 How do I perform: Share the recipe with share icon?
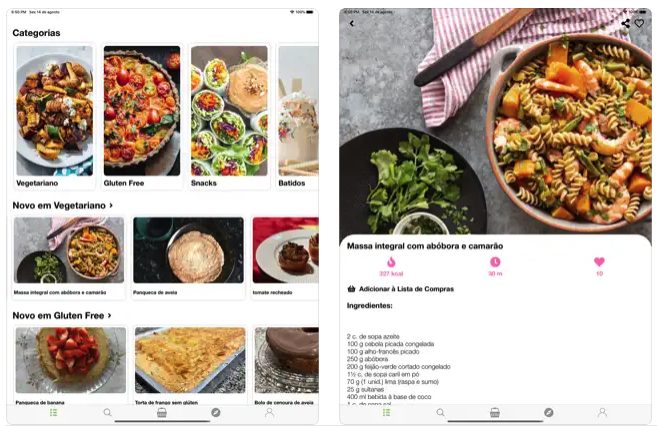point(626,23)
